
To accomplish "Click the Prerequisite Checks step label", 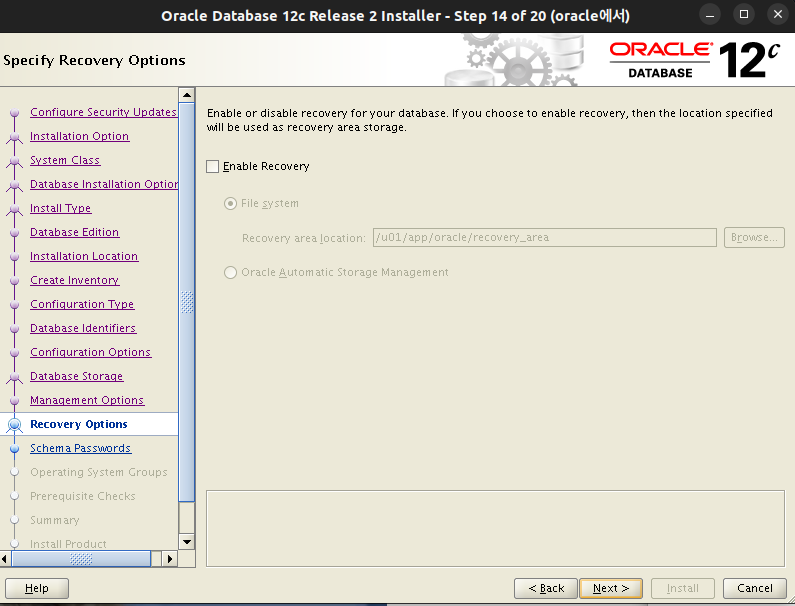I will point(83,496).
